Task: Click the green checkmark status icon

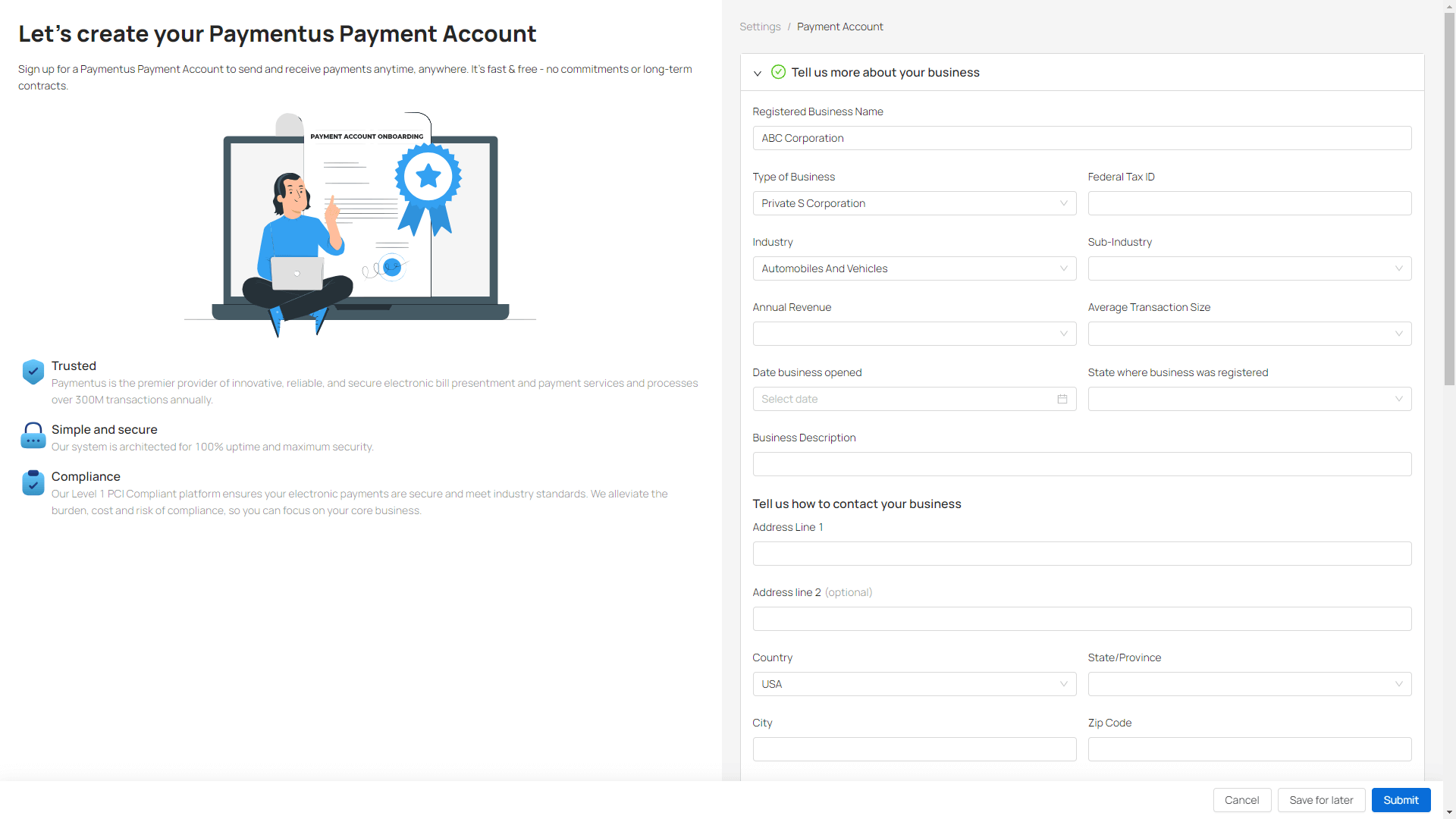Action: pos(778,72)
